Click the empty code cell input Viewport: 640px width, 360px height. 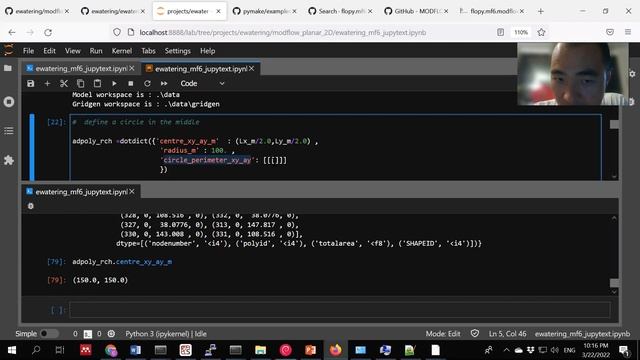pyautogui.click(x=340, y=309)
